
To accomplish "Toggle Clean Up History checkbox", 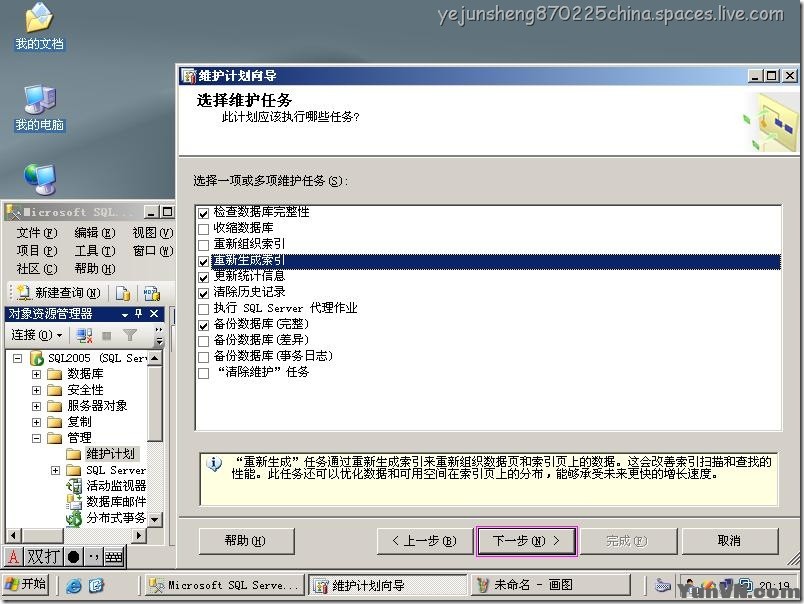I will tap(204, 293).
